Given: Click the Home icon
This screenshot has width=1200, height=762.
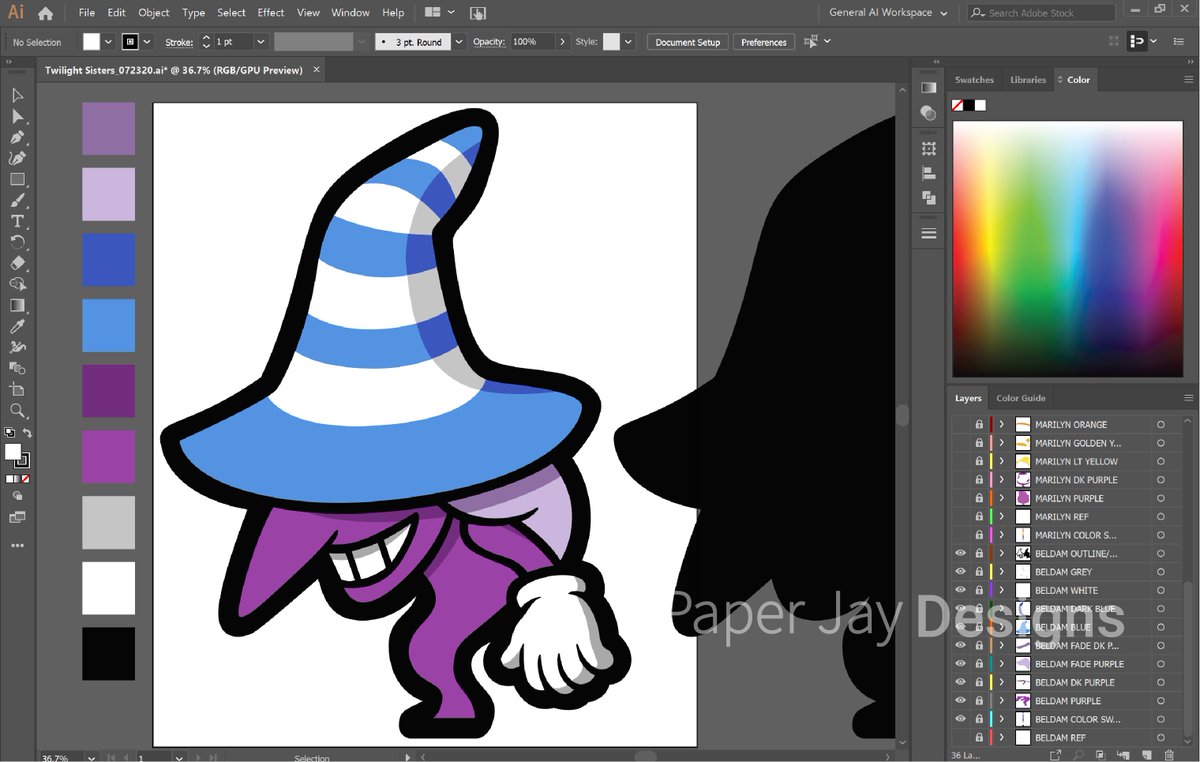Looking at the screenshot, I should pyautogui.click(x=45, y=13).
